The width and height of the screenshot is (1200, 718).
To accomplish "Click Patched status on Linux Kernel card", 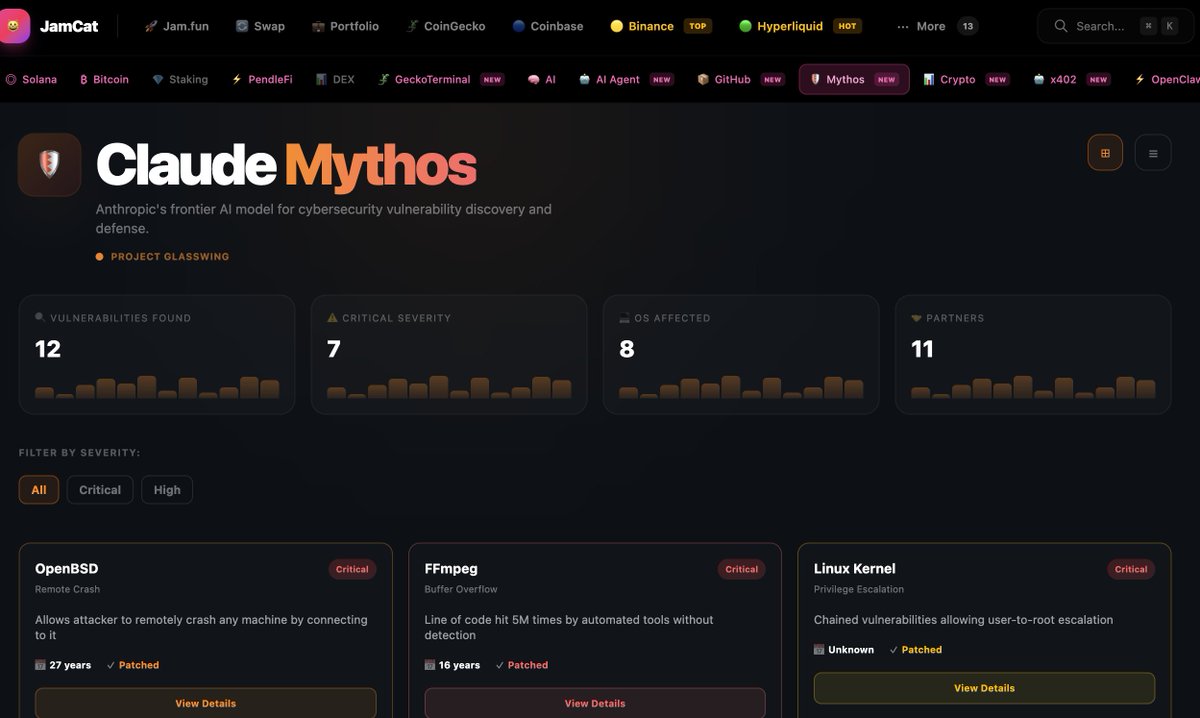I will 916,650.
